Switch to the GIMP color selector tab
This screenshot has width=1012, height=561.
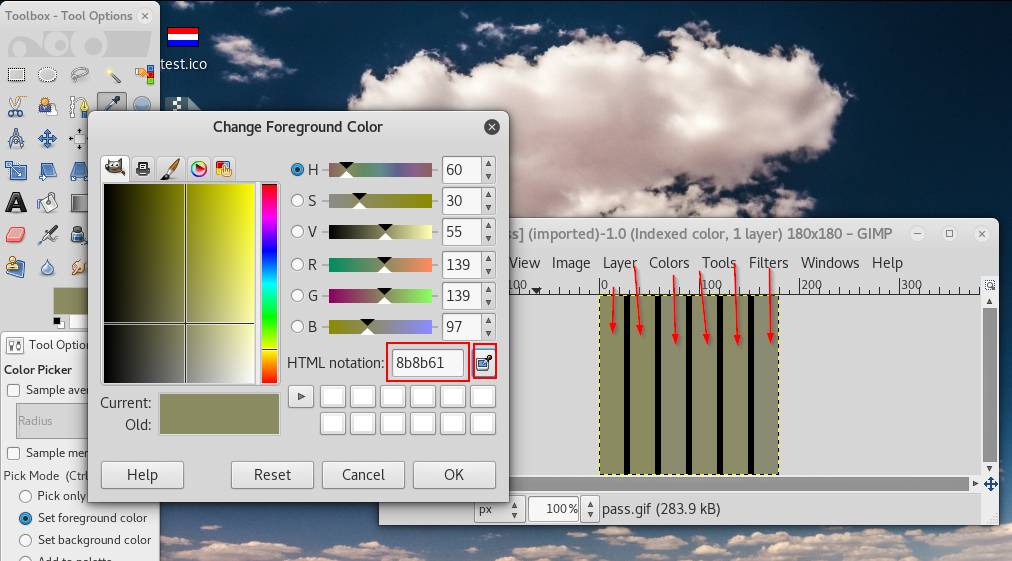115,168
